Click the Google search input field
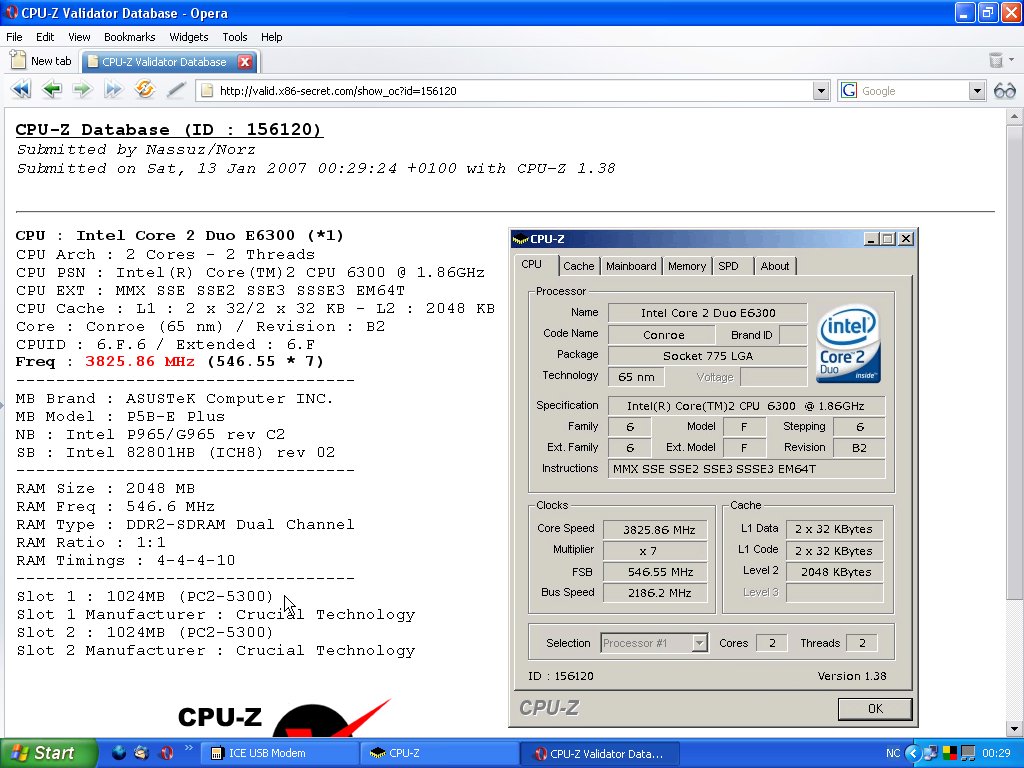The height and width of the screenshot is (768, 1024). coord(913,91)
